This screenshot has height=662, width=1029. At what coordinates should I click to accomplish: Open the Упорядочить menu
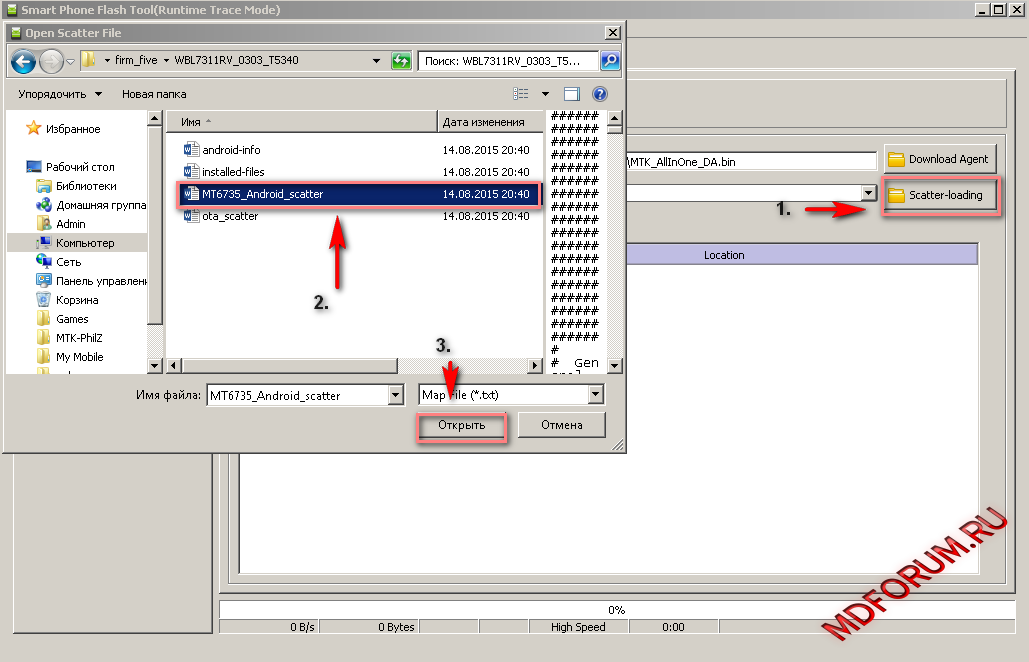[x=60, y=94]
